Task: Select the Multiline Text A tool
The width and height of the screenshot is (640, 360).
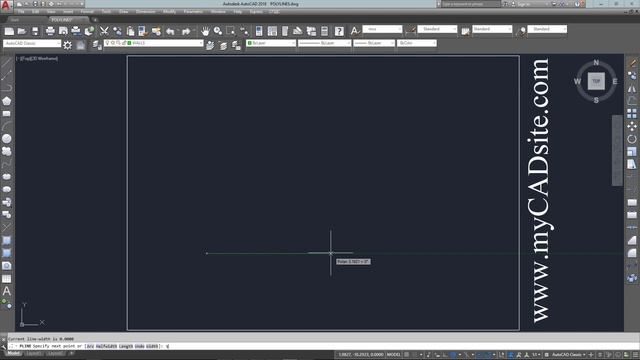Action: 7,291
